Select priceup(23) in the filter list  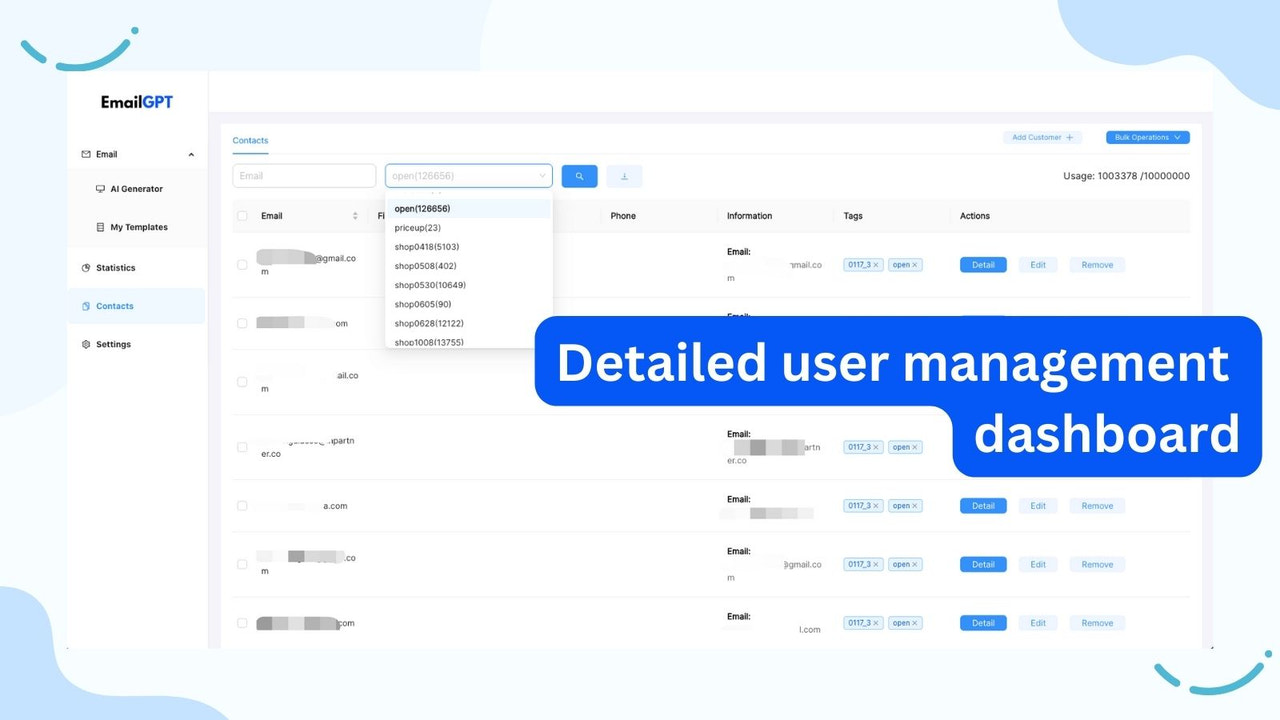417,227
